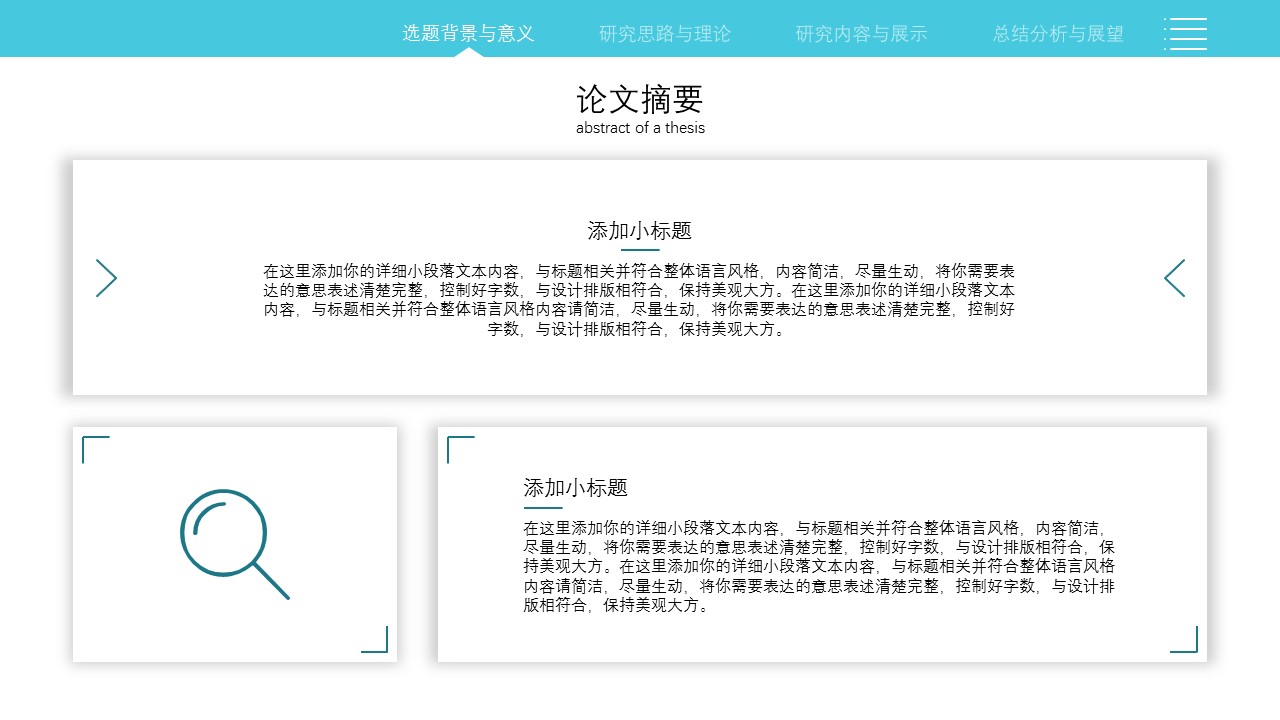This screenshot has width=1280, height=720.
Task: Switch to the 研究思路与理论 tab
Action: point(665,33)
